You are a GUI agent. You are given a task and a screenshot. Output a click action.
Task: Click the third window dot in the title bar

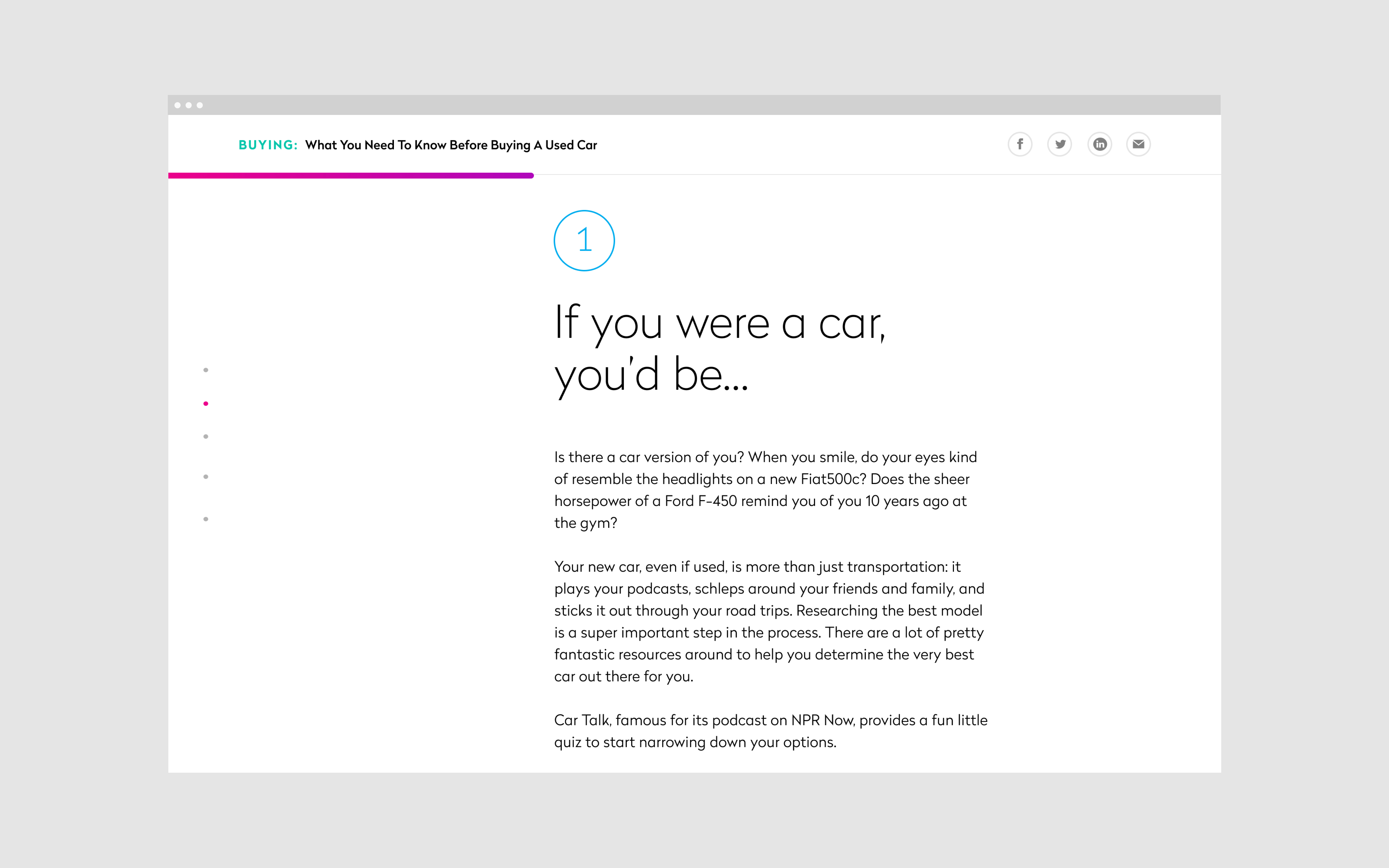200,105
